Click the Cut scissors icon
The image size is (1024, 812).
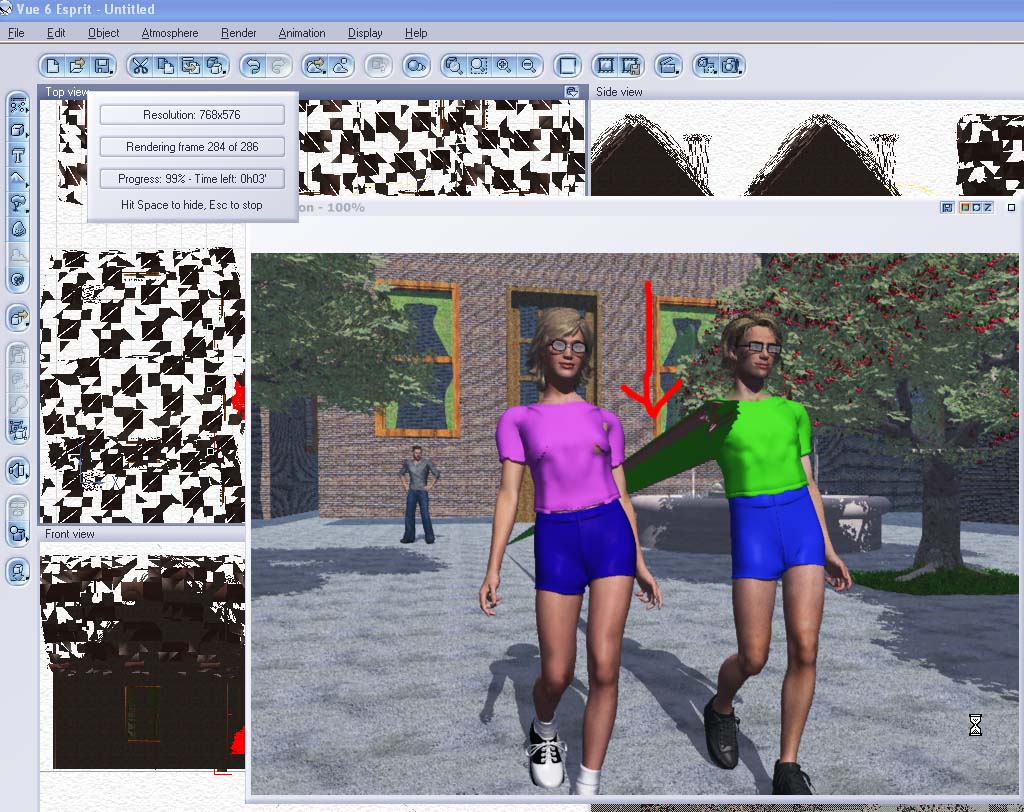point(140,66)
